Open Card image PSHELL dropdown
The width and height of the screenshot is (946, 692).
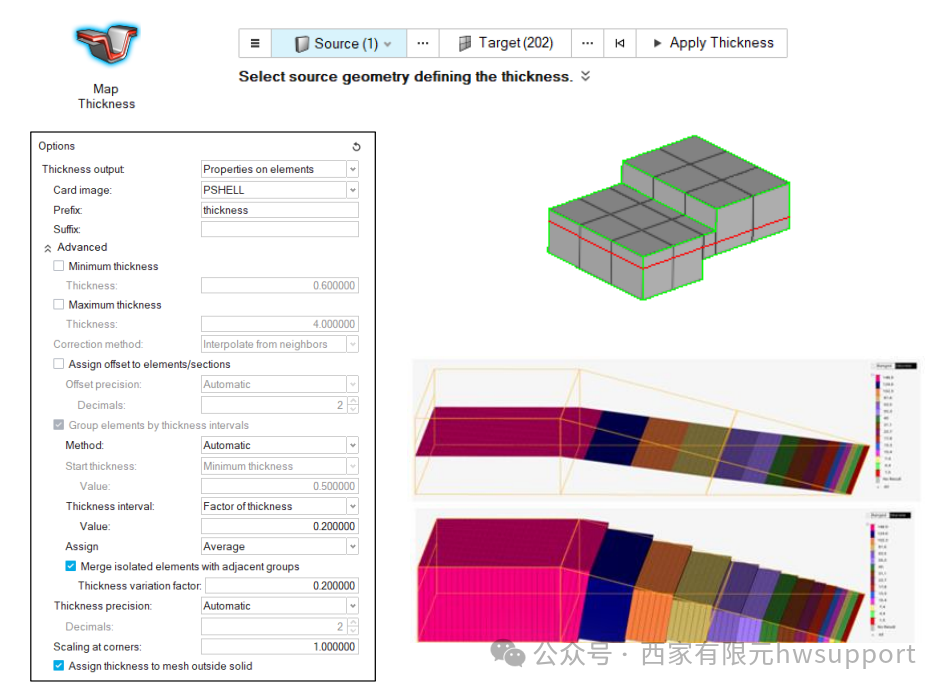[x=280, y=190]
